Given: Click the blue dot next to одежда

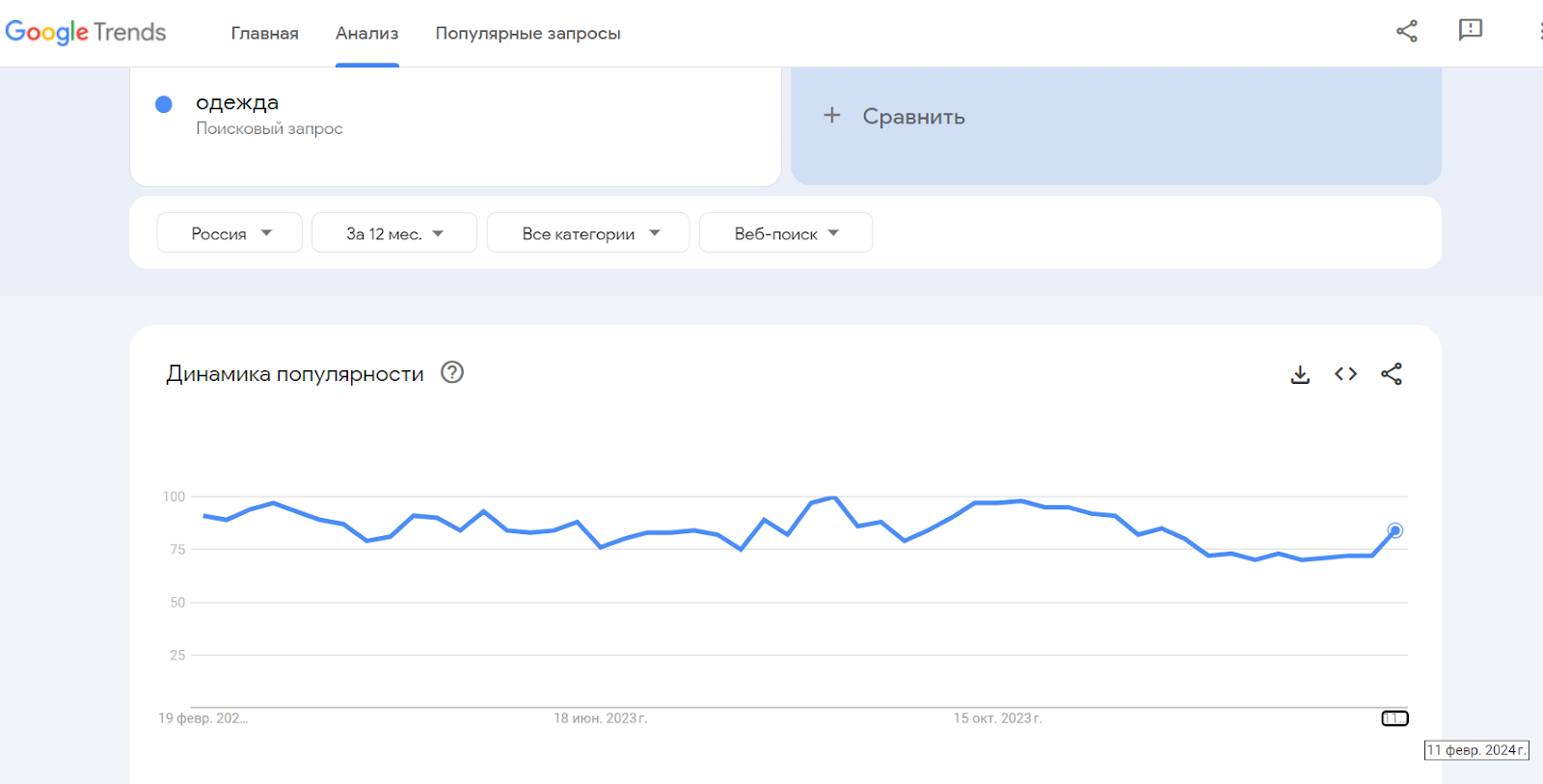Looking at the screenshot, I should click(164, 104).
